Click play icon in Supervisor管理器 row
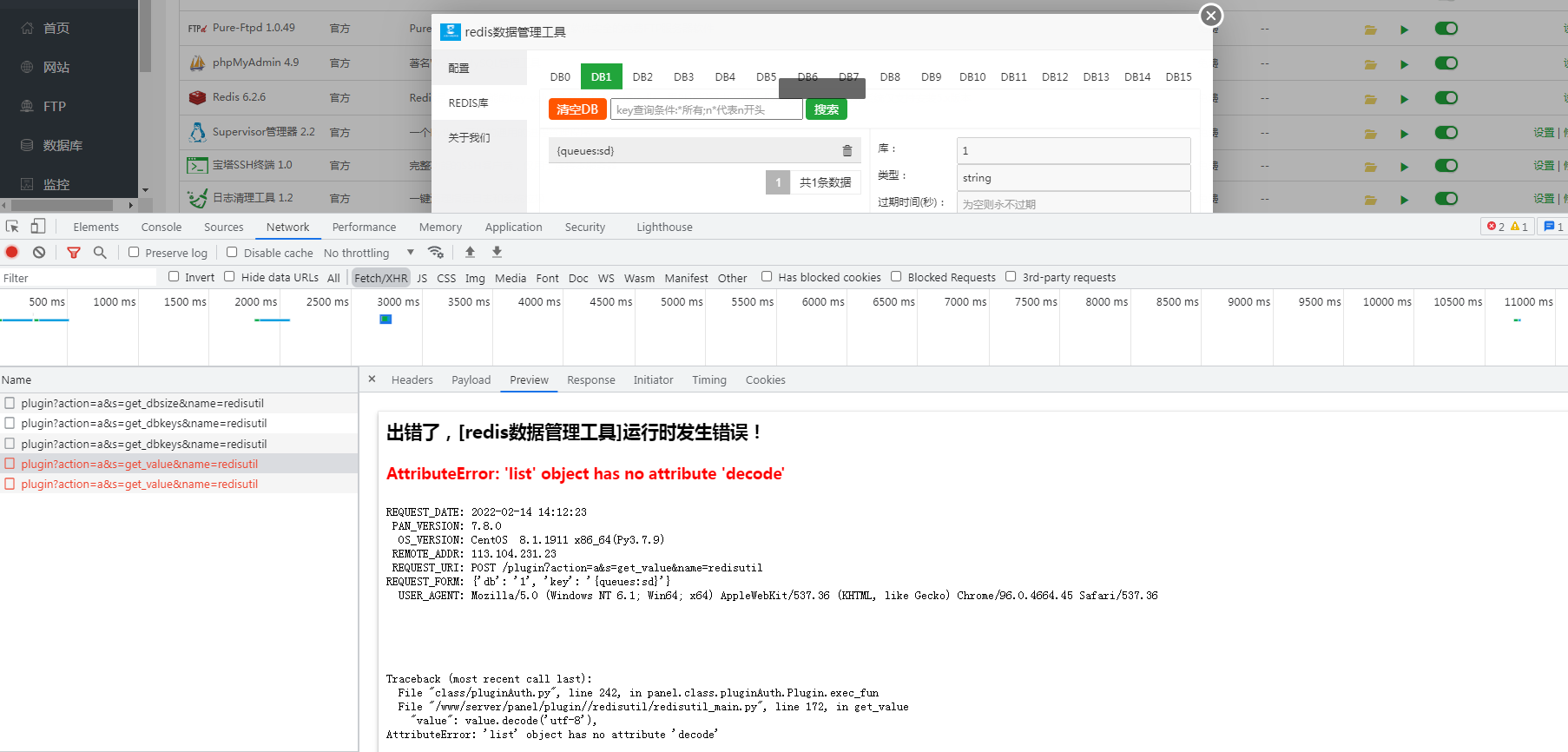 (1404, 134)
